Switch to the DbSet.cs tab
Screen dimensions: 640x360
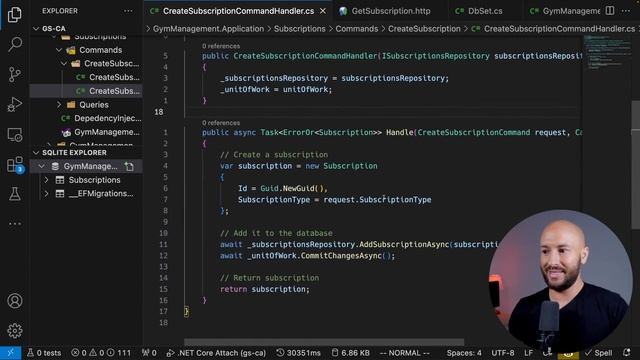(485, 11)
